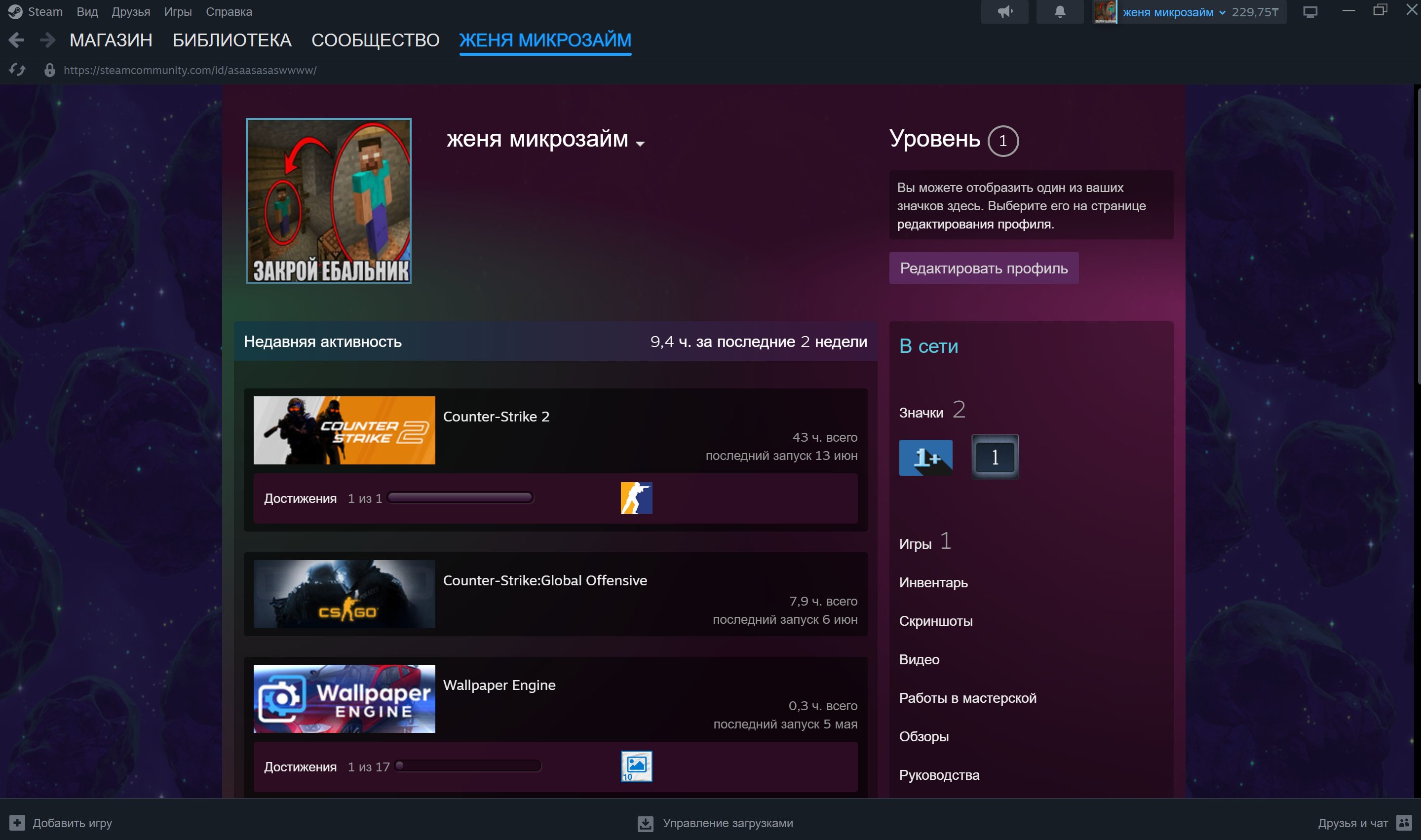Switch to Big Picture mode icon
1421x840 pixels.
pos(1310,12)
